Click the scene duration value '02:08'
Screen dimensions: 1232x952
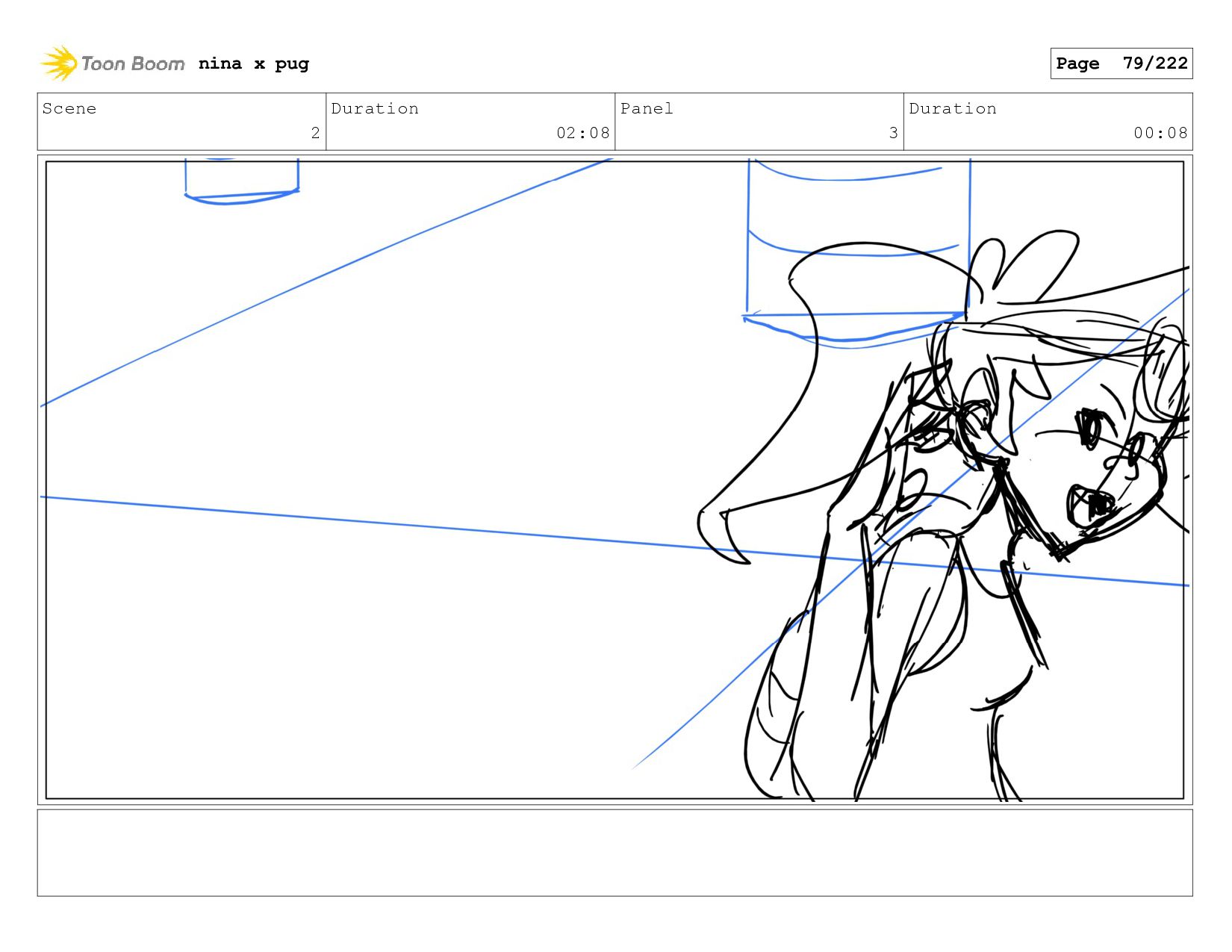tap(583, 133)
